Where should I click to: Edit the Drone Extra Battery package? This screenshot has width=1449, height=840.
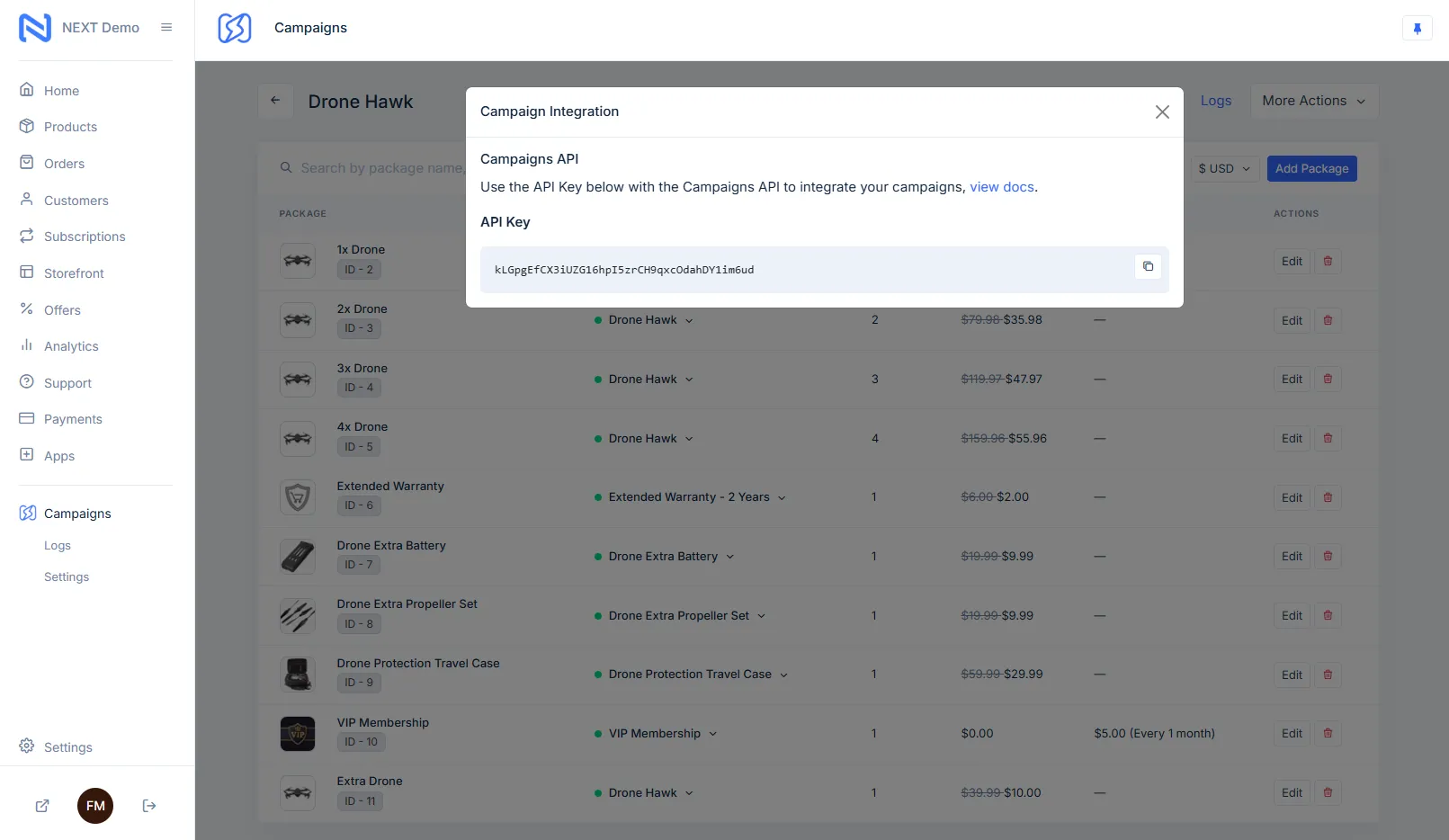1291,556
